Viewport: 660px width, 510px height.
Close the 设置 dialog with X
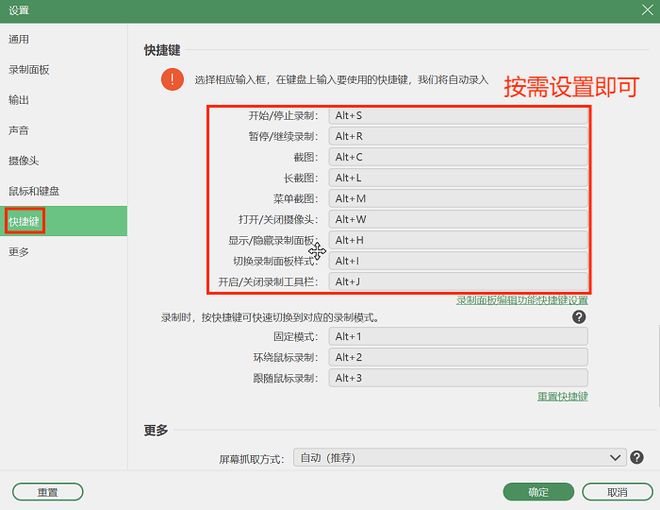click(647, 10)
